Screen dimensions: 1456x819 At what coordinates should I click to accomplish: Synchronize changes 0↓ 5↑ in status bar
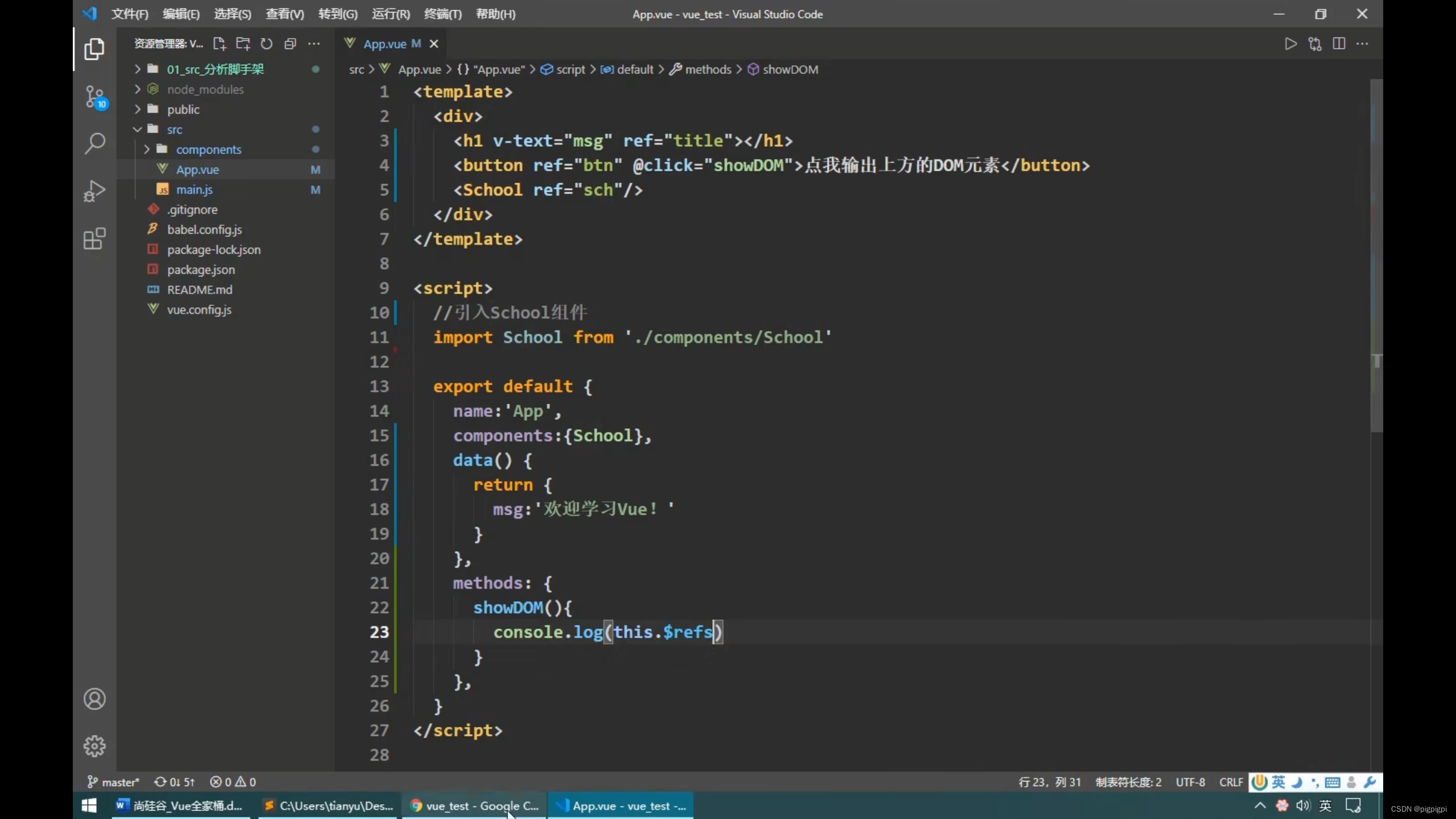(x=174, y=782)
